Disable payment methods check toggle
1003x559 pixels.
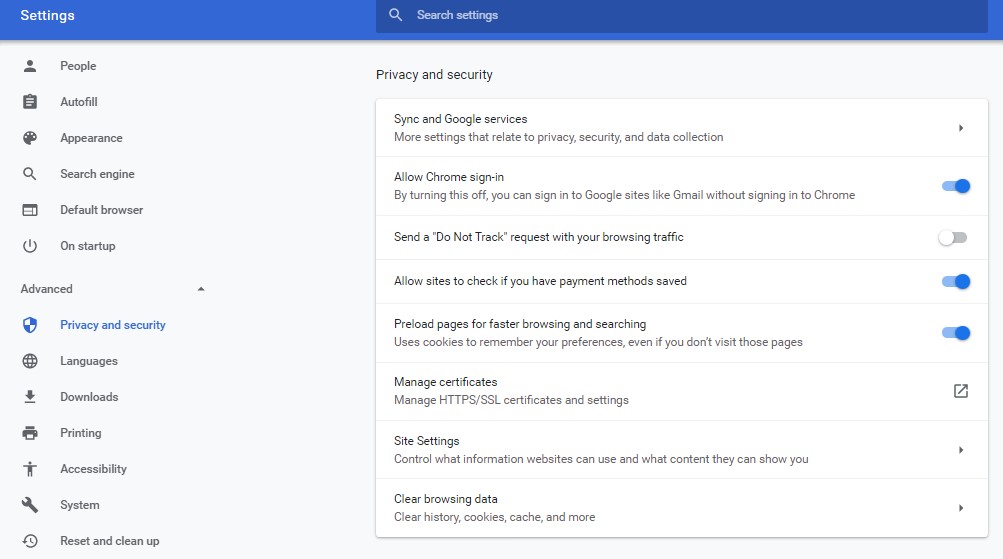click(x=956, y=281)
